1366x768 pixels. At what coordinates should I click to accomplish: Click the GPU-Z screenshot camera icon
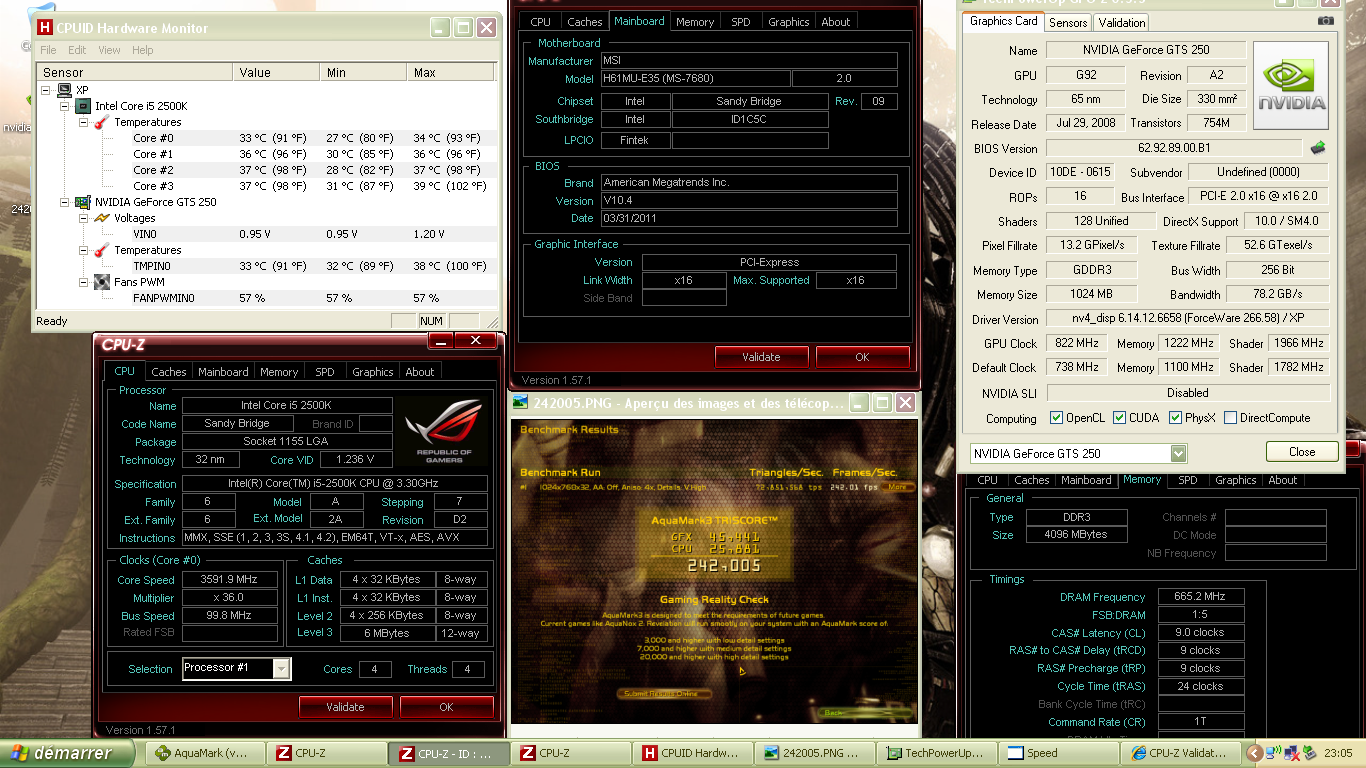click(x=1326, y=21)
